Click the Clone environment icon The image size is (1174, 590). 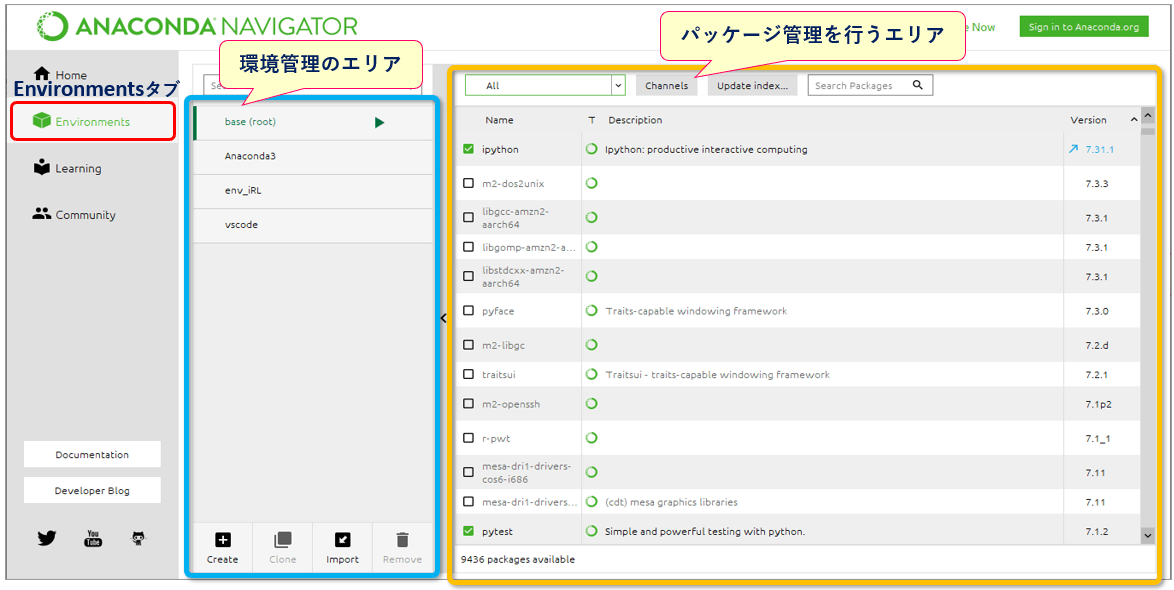[x=282, y=540]
